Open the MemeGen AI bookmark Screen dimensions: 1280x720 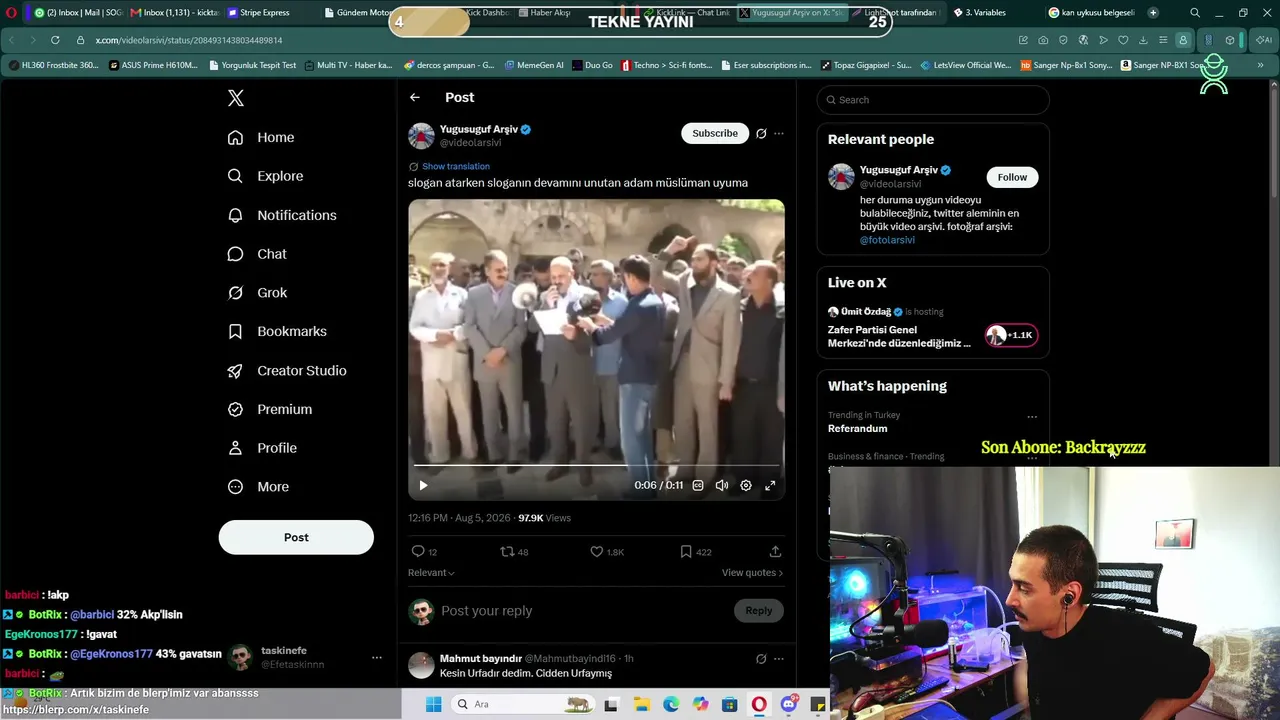534,65
